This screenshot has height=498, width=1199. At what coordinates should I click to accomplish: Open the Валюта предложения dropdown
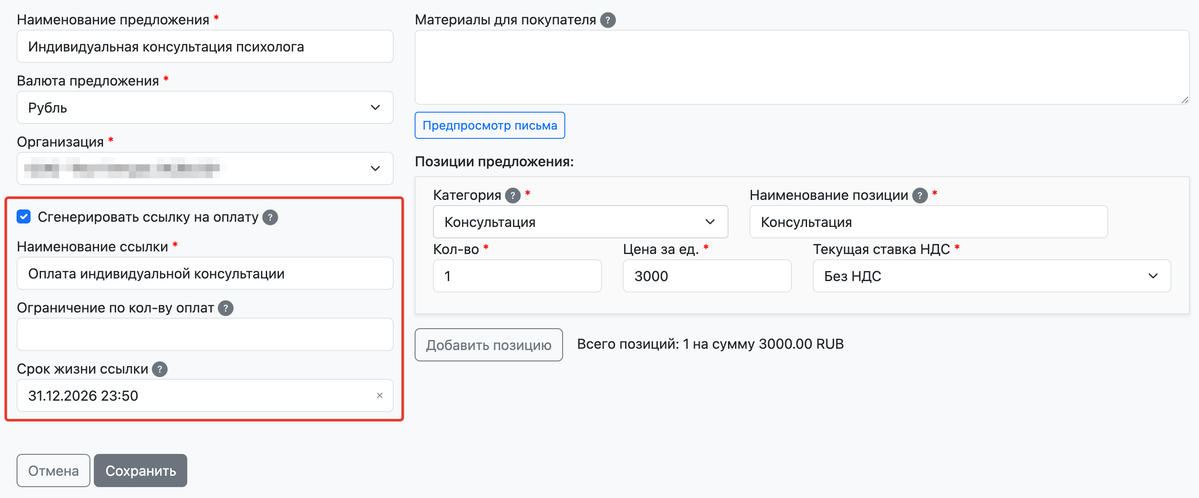pos(205,107)
